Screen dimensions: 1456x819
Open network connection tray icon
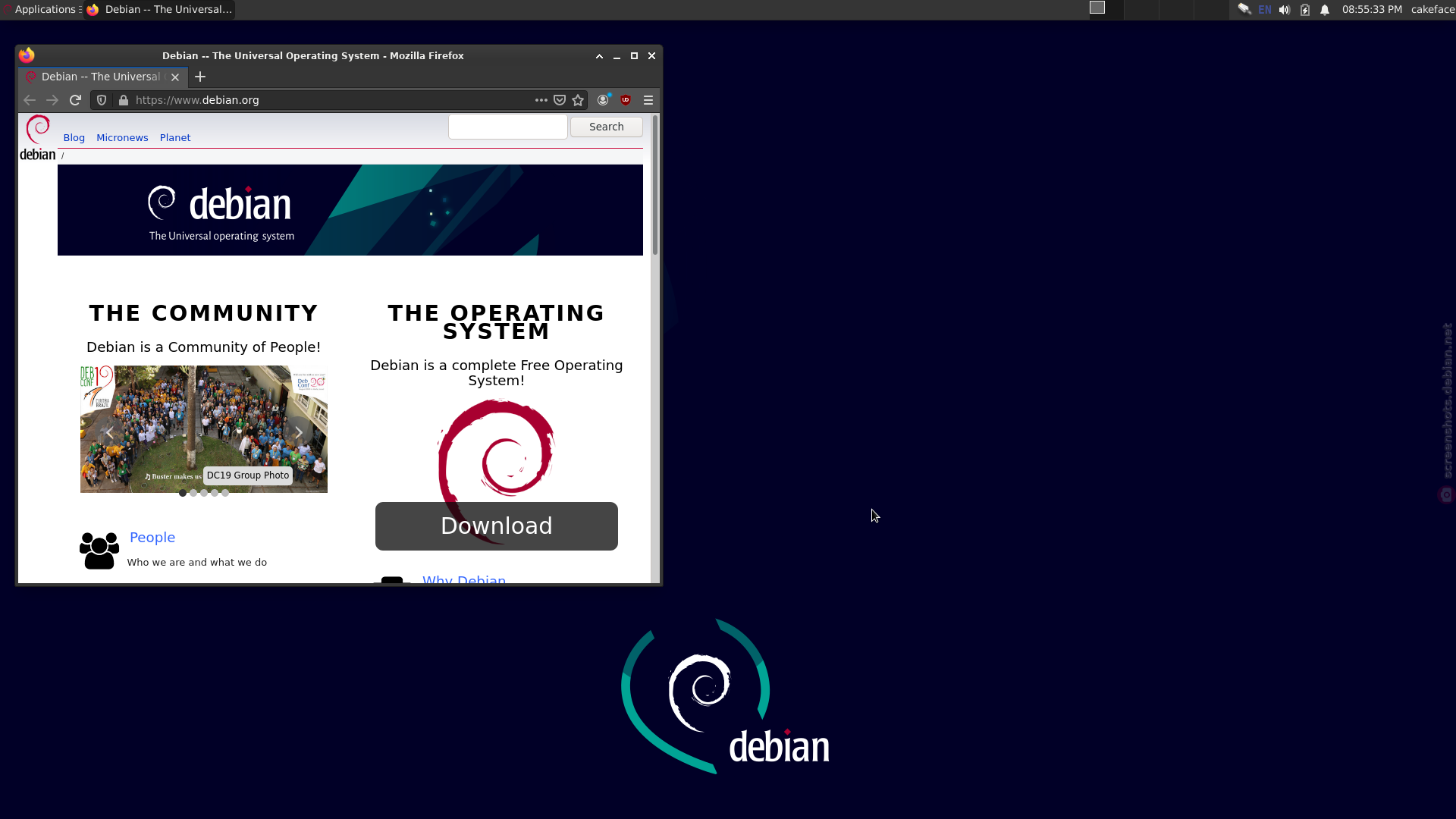[1244, 10]
